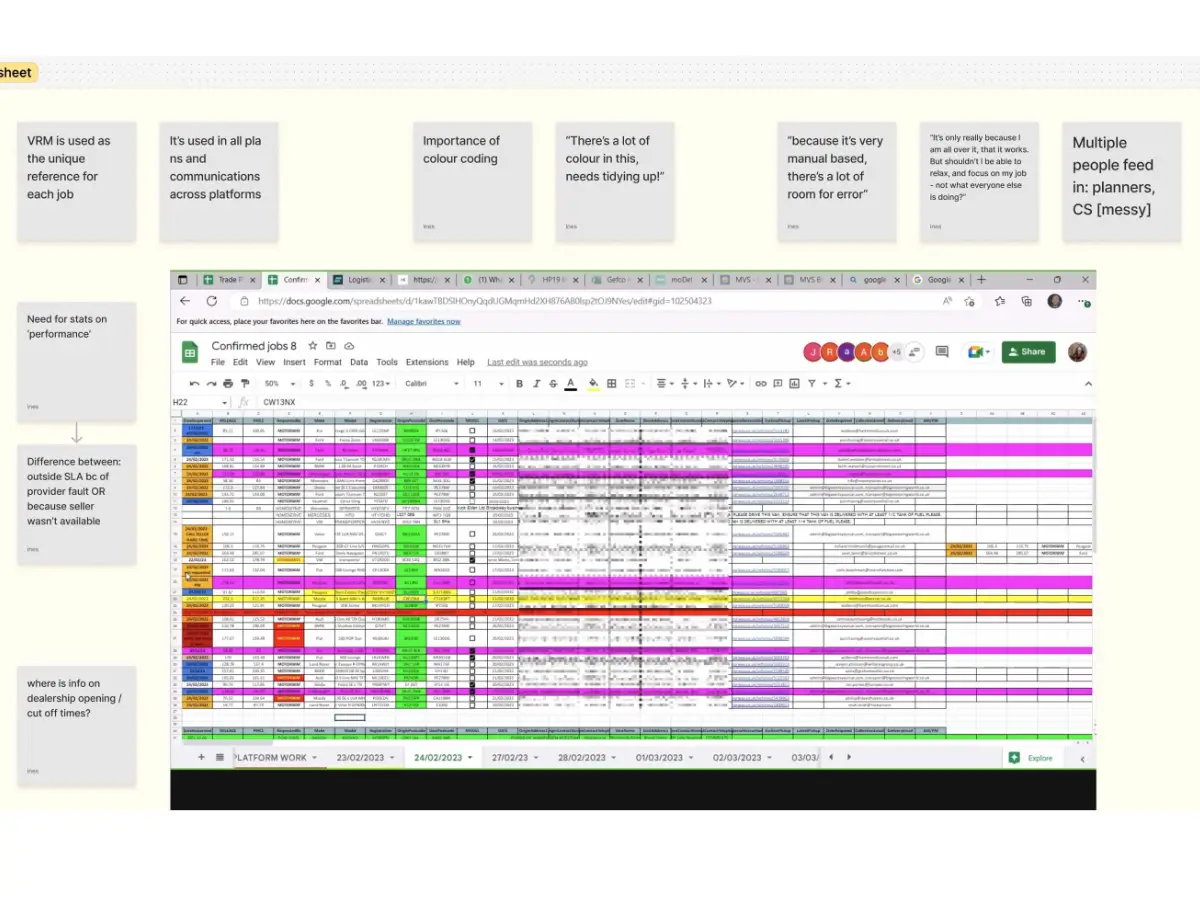
Task: Open the 123 number format dropdown
Action: click(381, 383)
